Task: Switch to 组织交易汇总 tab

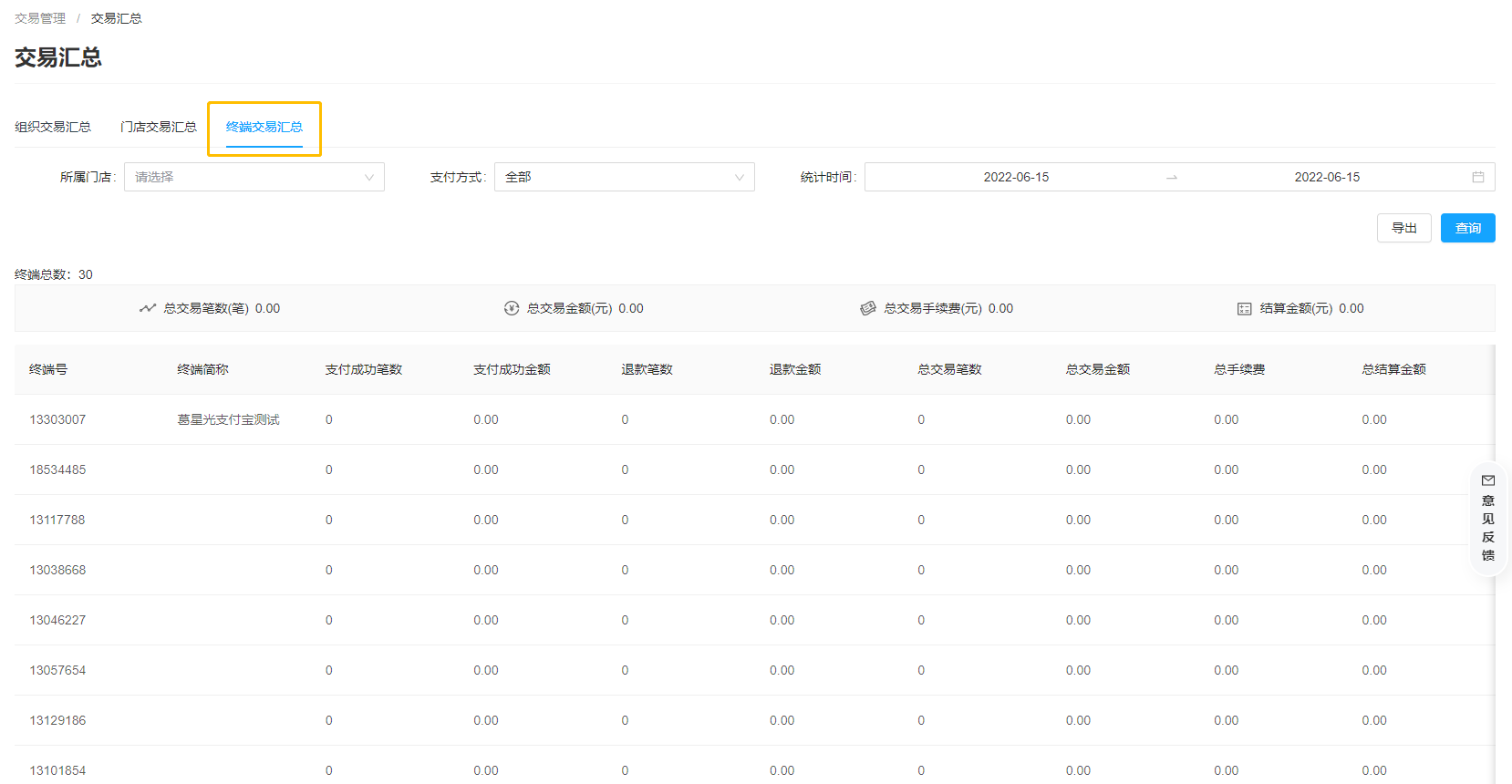Action: tap(53, 127)
